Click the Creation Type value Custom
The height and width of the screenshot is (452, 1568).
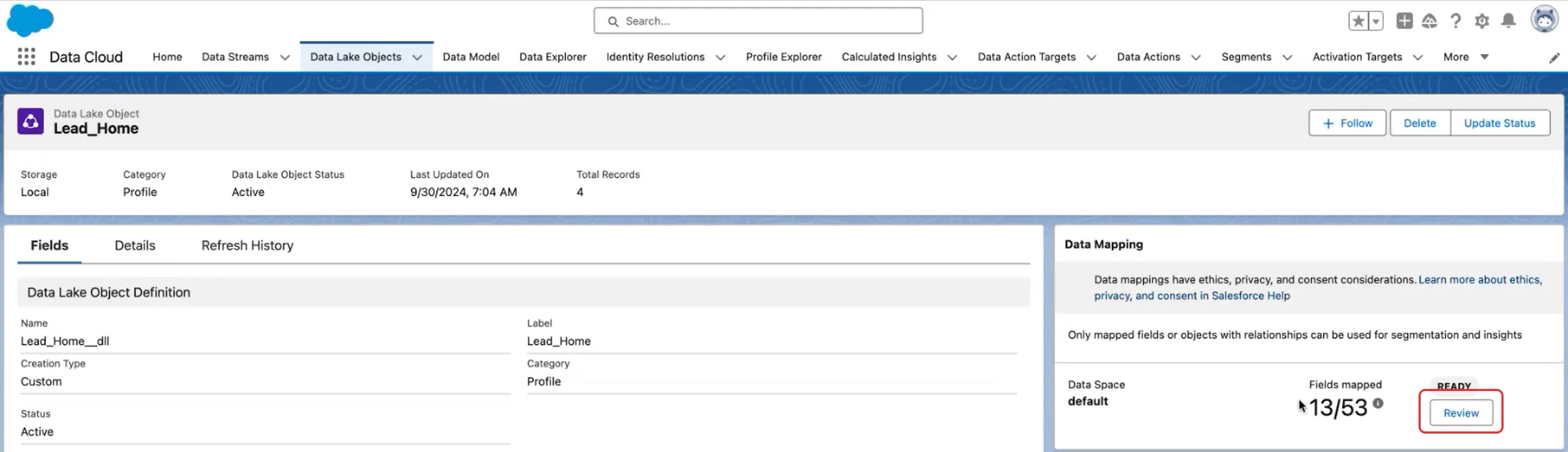click(x=41, y=381)
